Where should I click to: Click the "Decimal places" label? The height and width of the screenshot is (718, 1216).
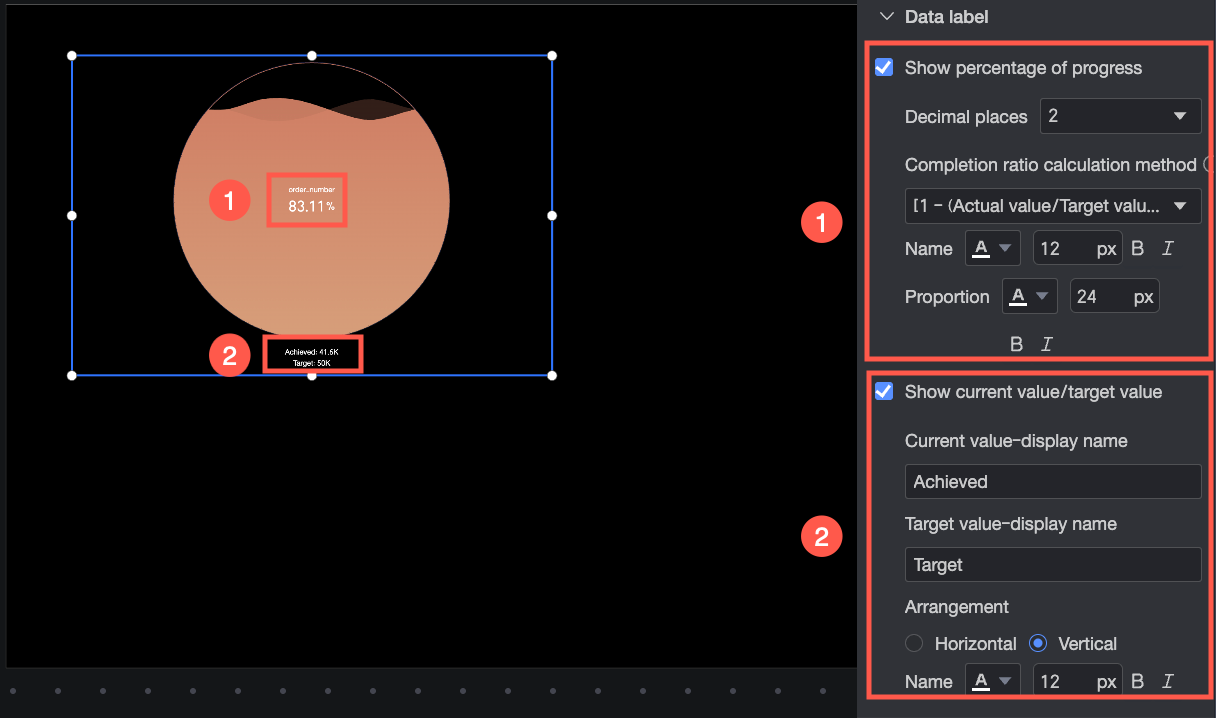(966, 117)
